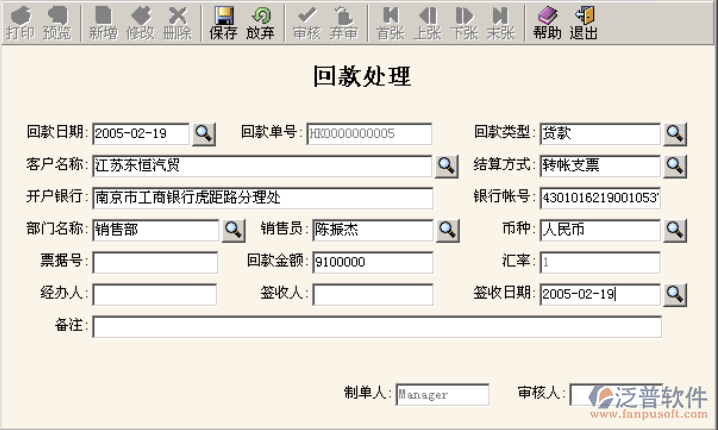Click the Audit (审核) toolbar icon
The image size is (718, 430).
(308, 23)
